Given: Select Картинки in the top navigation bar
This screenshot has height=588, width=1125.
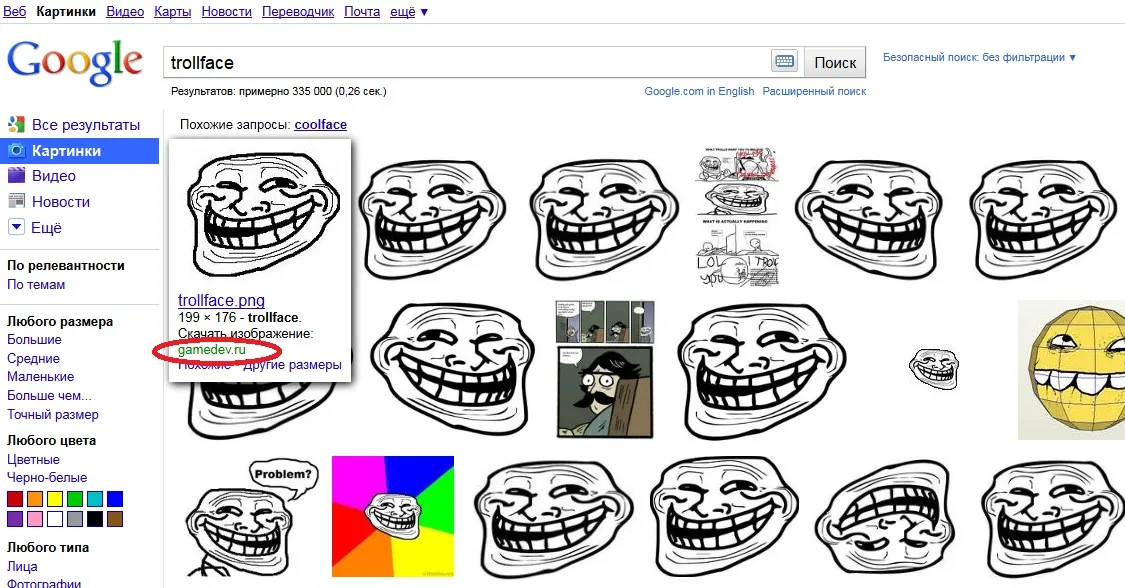Looking at the screenshot, I should point(66,11).
